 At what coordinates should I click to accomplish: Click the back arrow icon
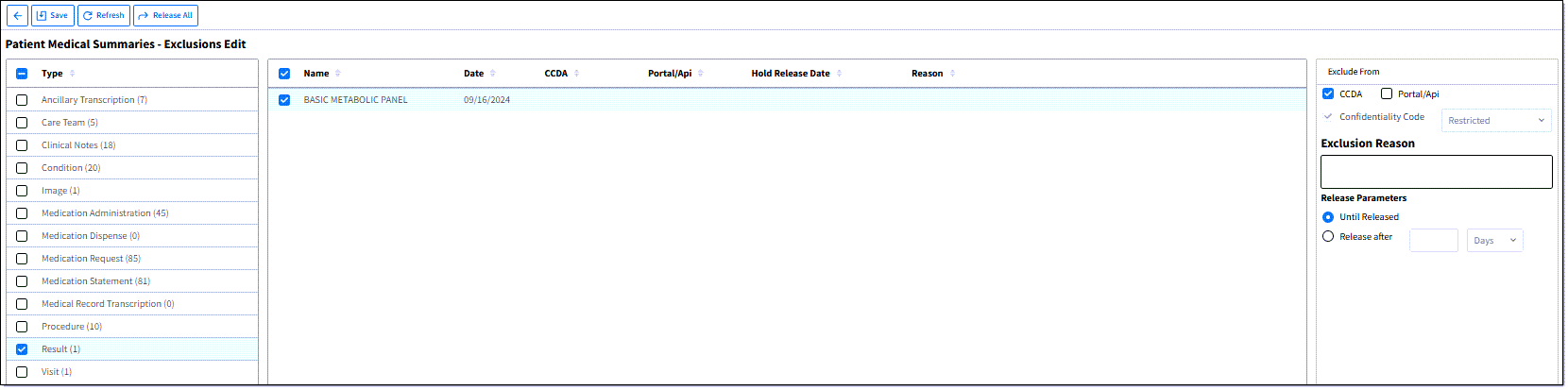click(x=17, y=15)
